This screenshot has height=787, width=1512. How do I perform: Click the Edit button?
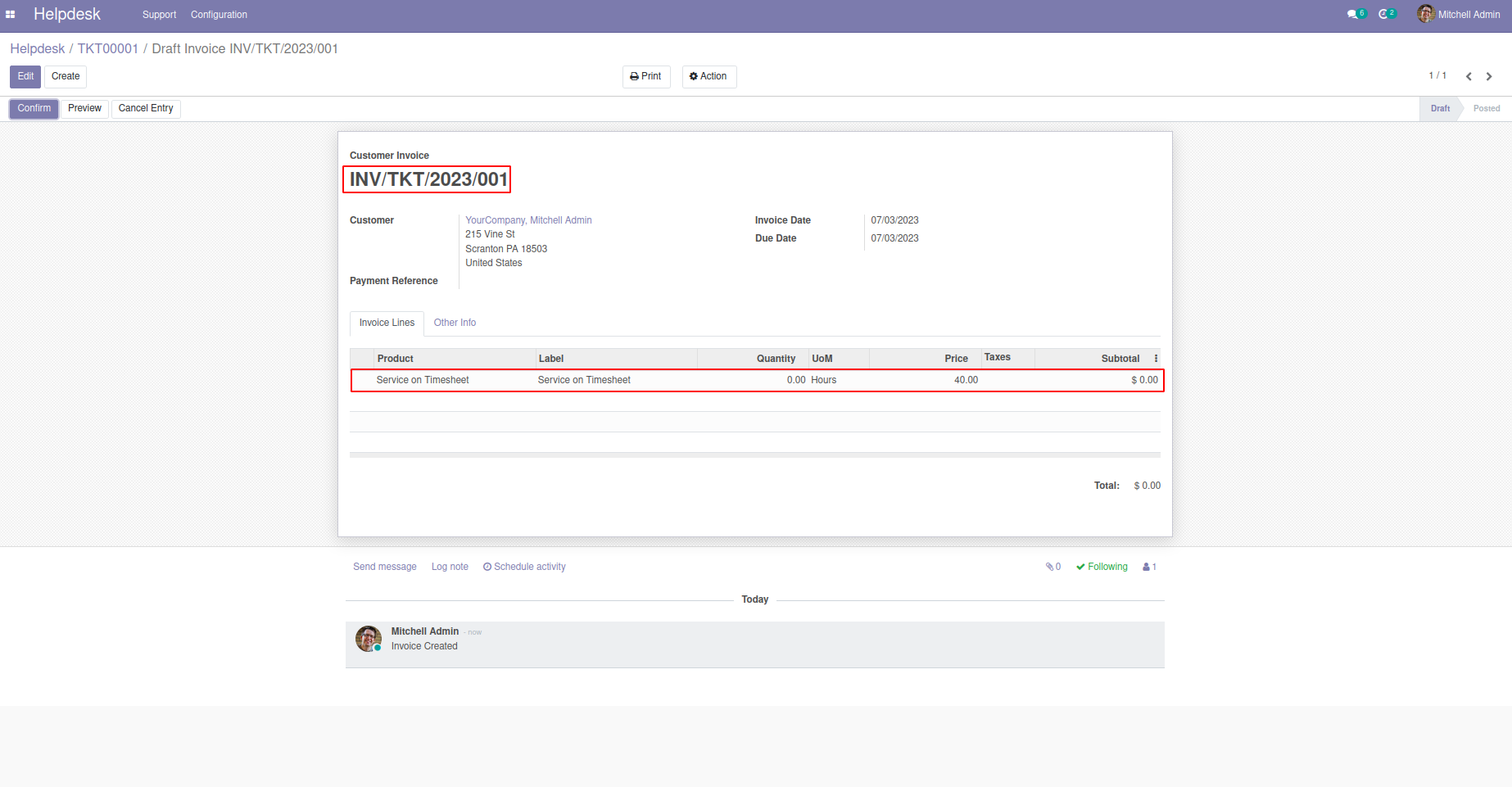coord(25,76)
